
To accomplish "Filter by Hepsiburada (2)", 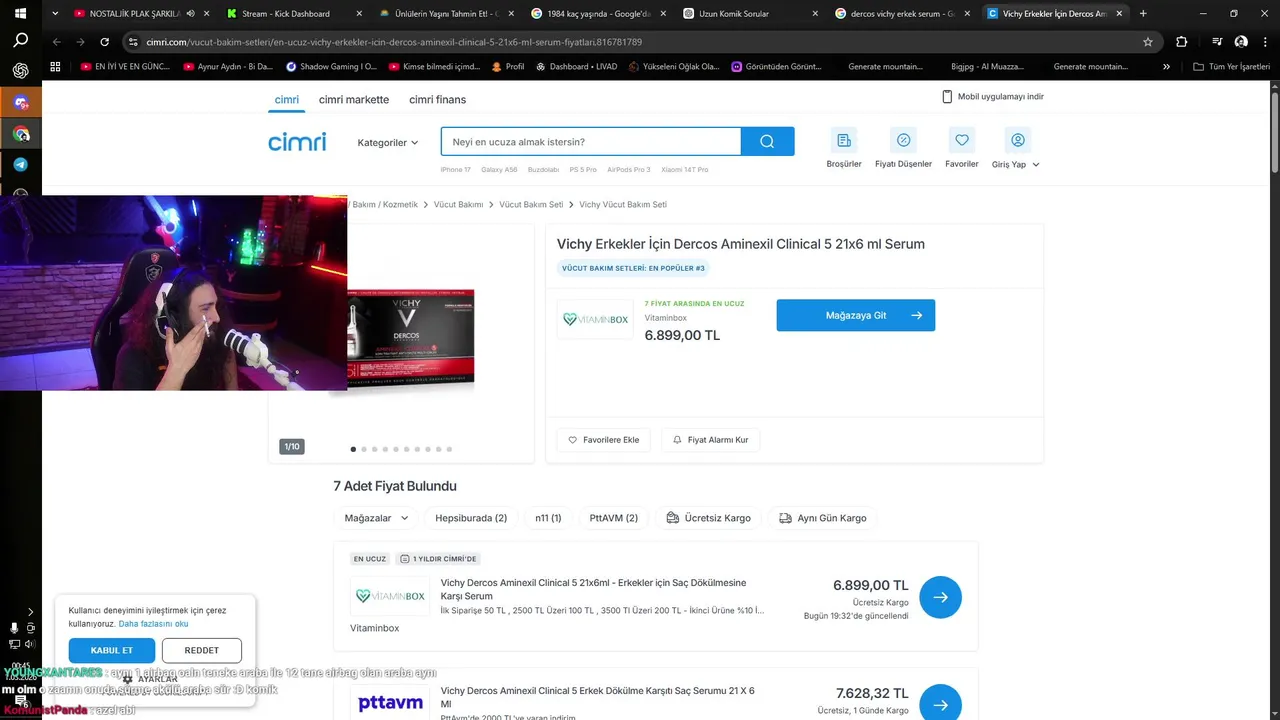I will 471,518.
